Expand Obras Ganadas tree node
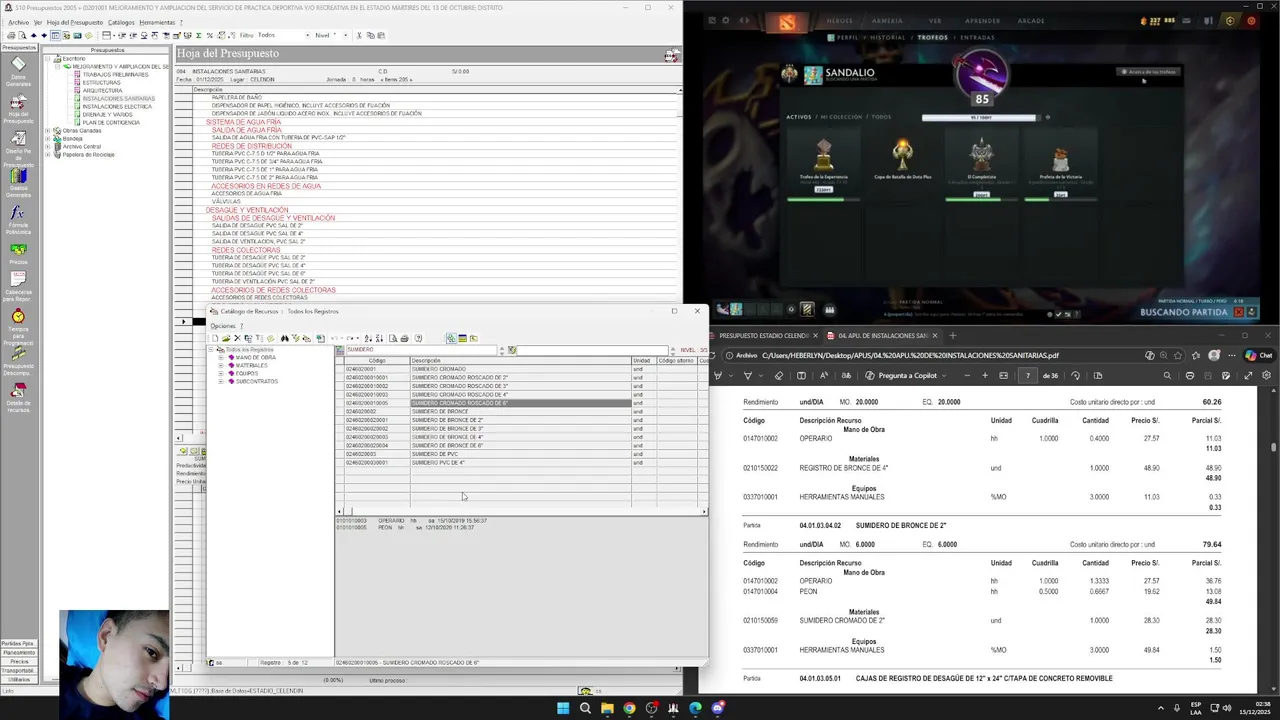 coord(47,130)
